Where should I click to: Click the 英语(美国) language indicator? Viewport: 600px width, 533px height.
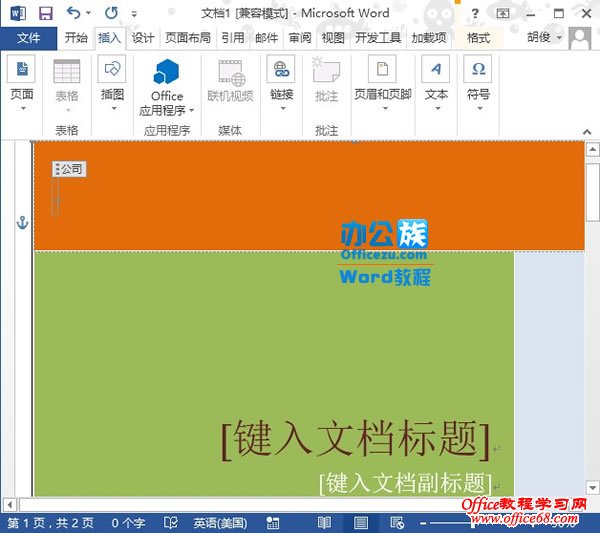tap(220, 523)
